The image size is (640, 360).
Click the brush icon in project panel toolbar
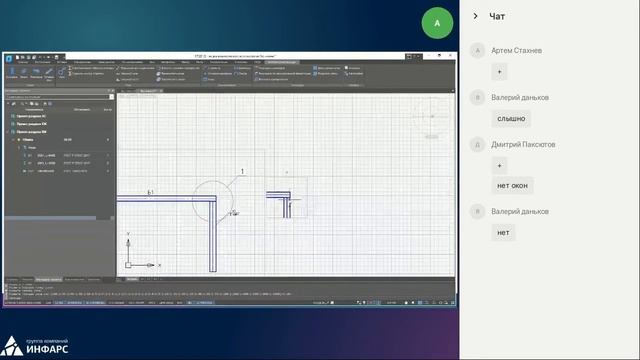(14, 104)
